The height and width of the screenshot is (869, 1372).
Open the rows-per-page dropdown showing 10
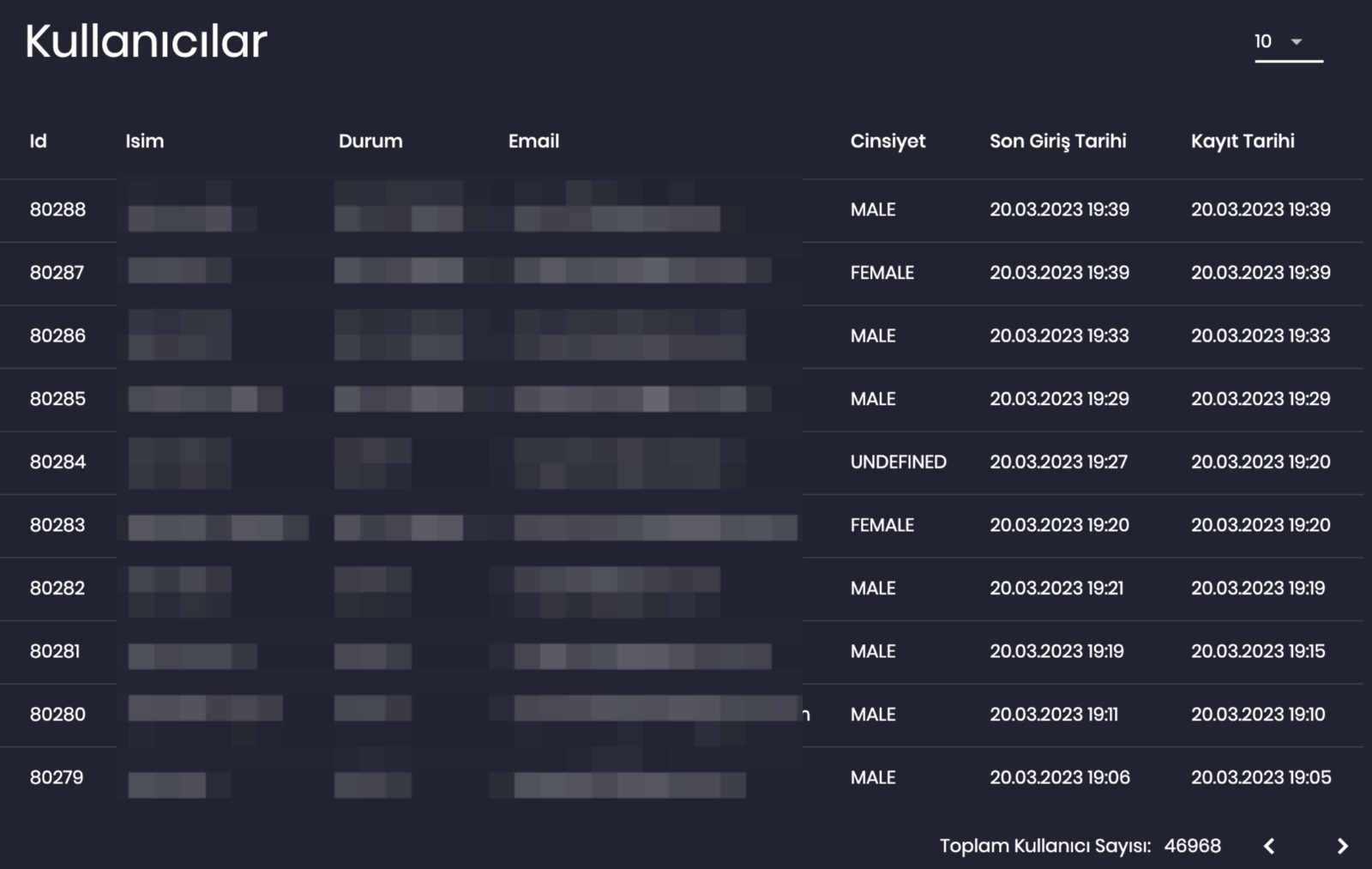tap(1288, 42)
